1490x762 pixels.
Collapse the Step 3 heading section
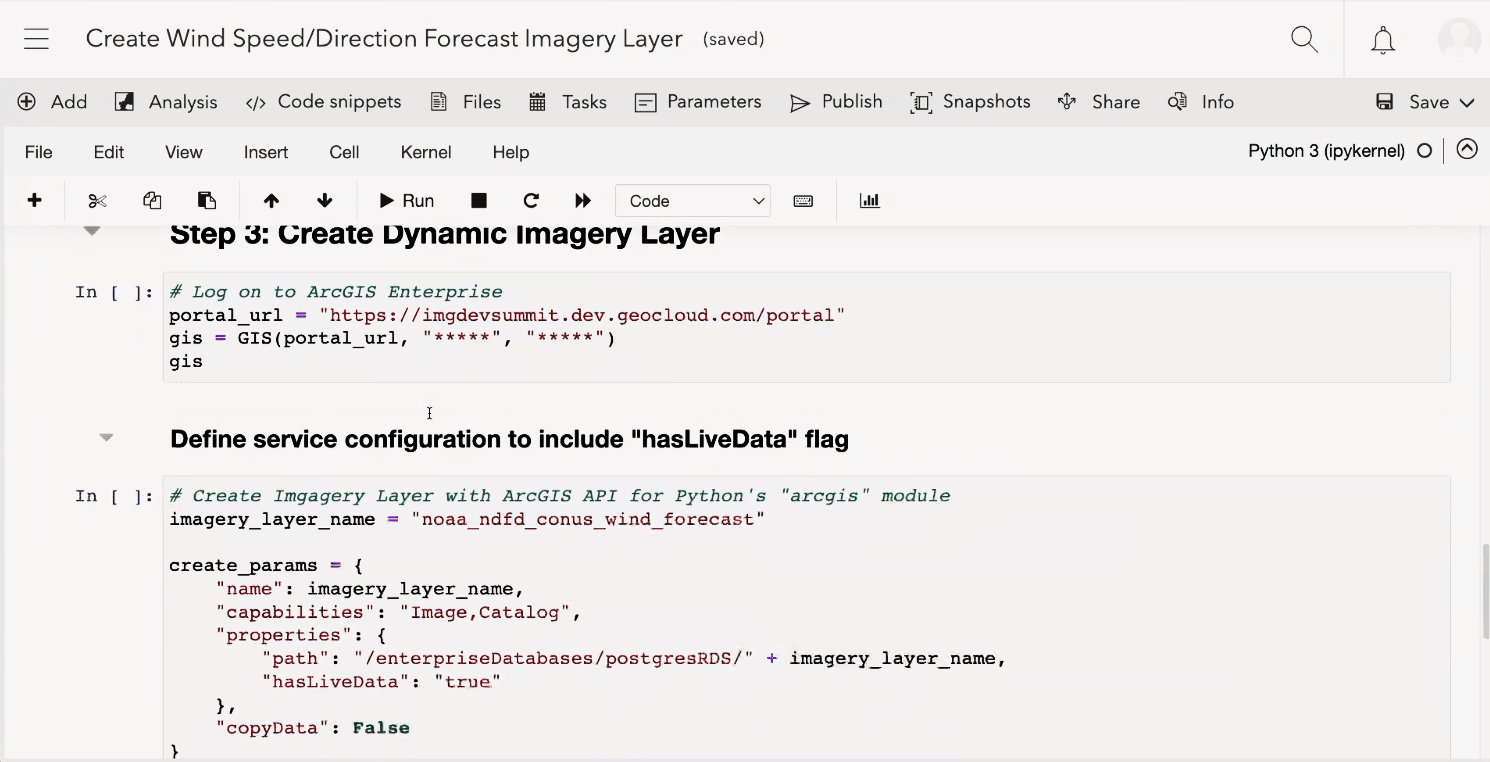[92, 231]
